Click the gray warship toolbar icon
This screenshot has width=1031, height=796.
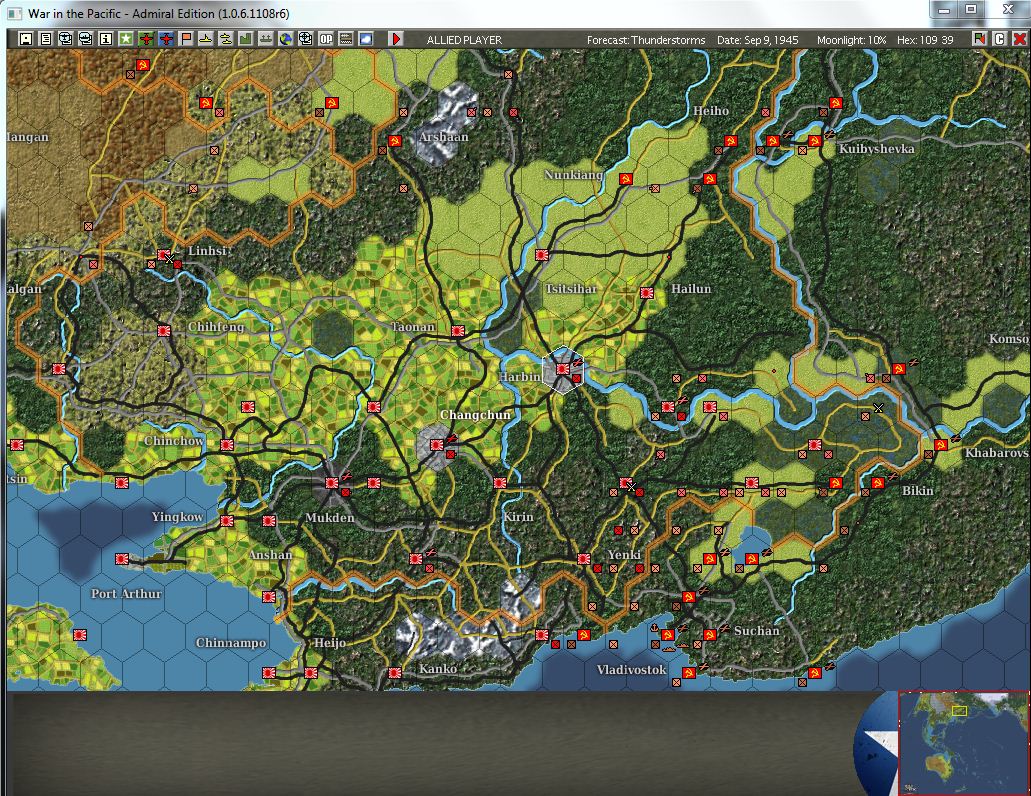(266, 39)
